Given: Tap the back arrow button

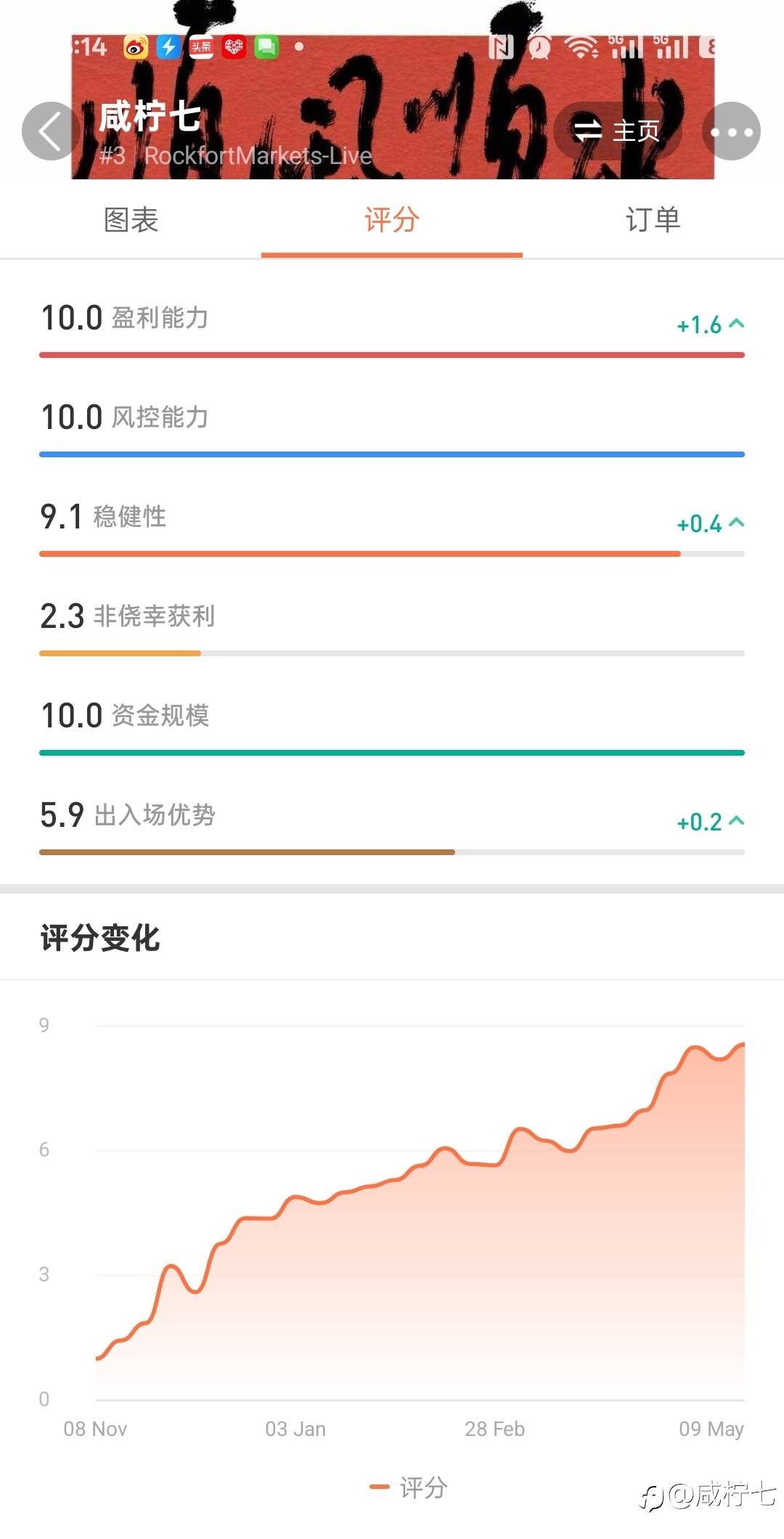Looking at the screenshot, I should pyautogui.click(x=50, y=131).
